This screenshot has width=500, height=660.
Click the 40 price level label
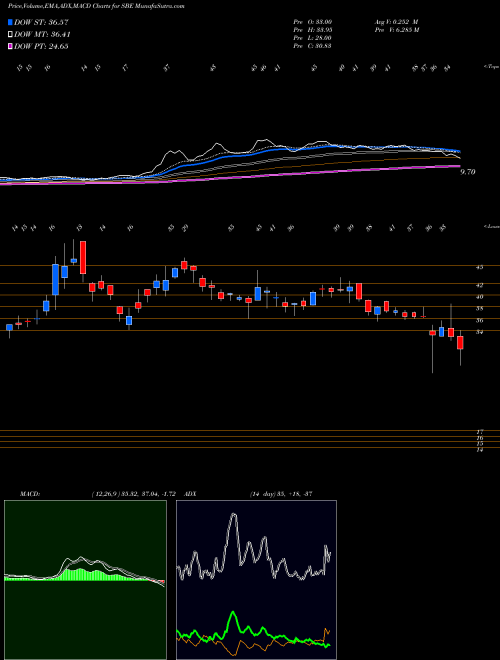480,297
